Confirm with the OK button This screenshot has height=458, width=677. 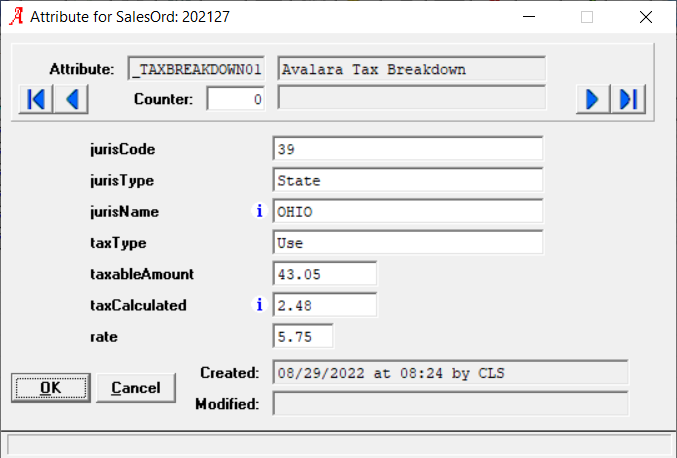(x=51, y=388)
